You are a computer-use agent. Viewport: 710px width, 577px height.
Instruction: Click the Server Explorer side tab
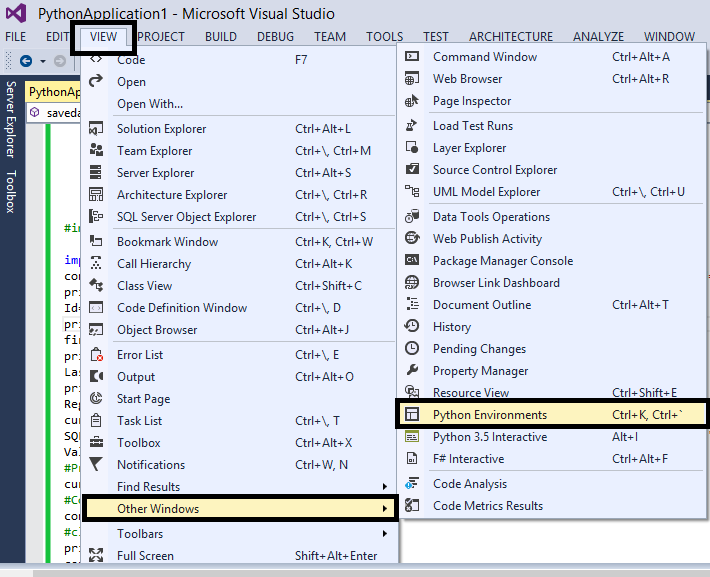(11, 119)
